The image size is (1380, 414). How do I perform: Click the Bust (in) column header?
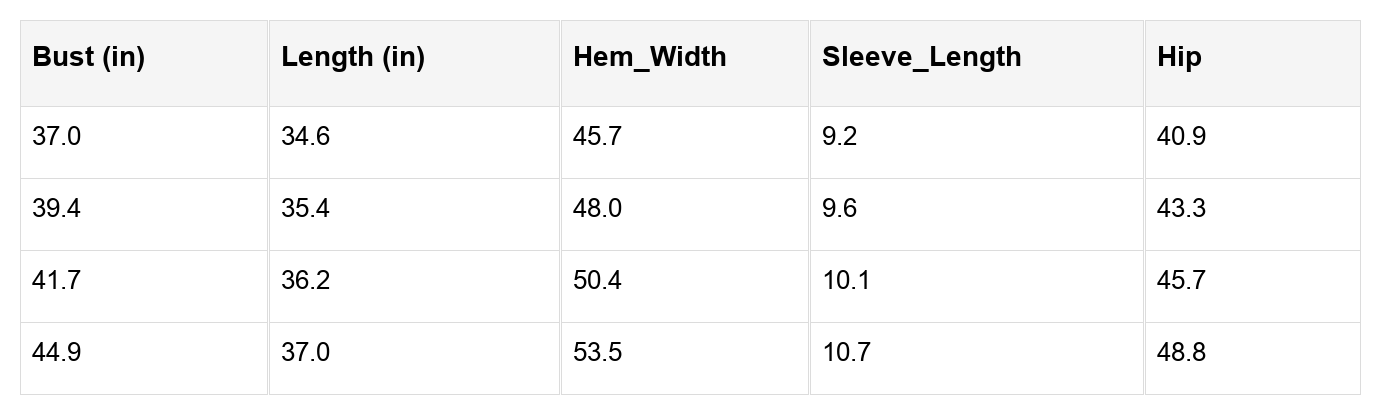coord(89,57)
